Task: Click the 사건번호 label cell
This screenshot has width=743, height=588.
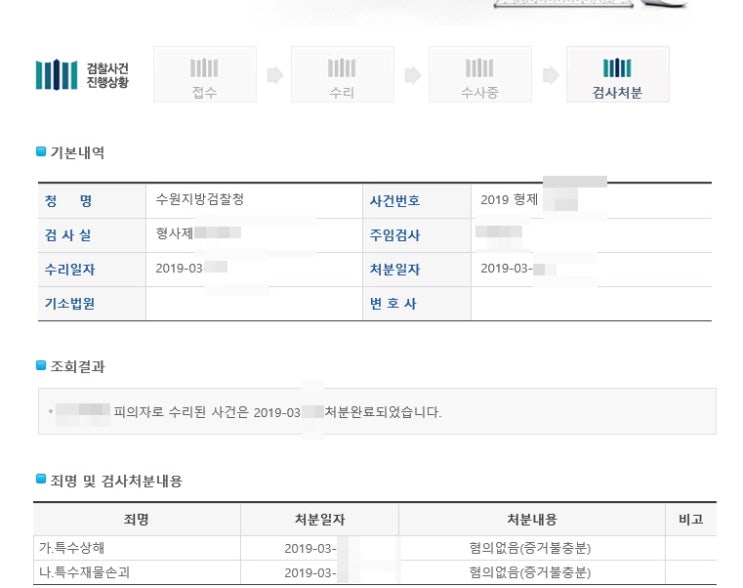Action: click(x=417, y=201)
